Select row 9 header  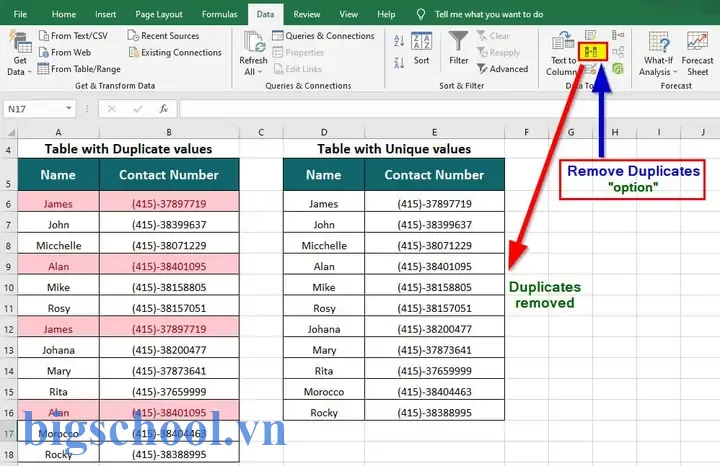(x=9, y=266)
